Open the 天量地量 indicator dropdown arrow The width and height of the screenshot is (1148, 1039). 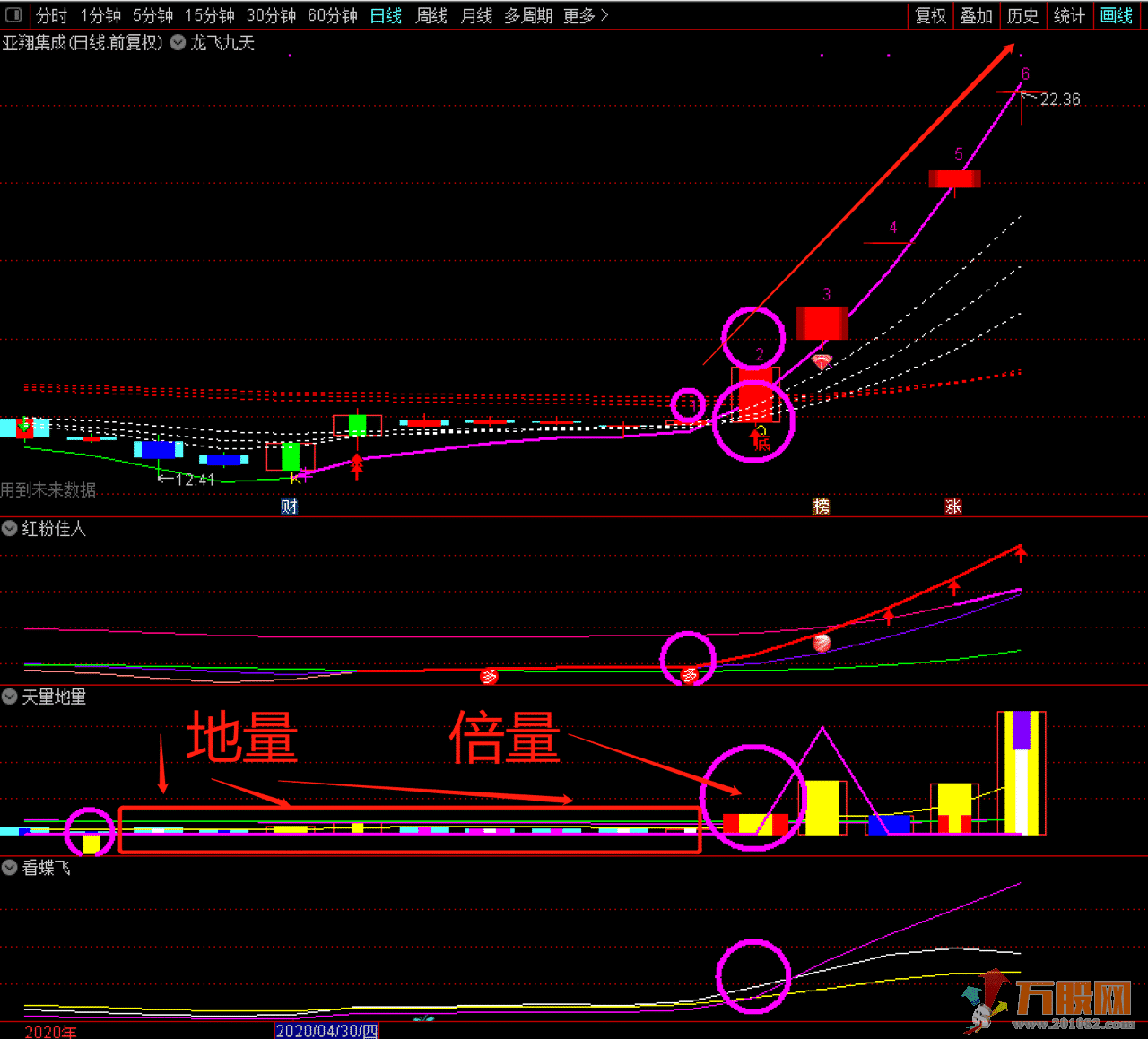(10, 697)
